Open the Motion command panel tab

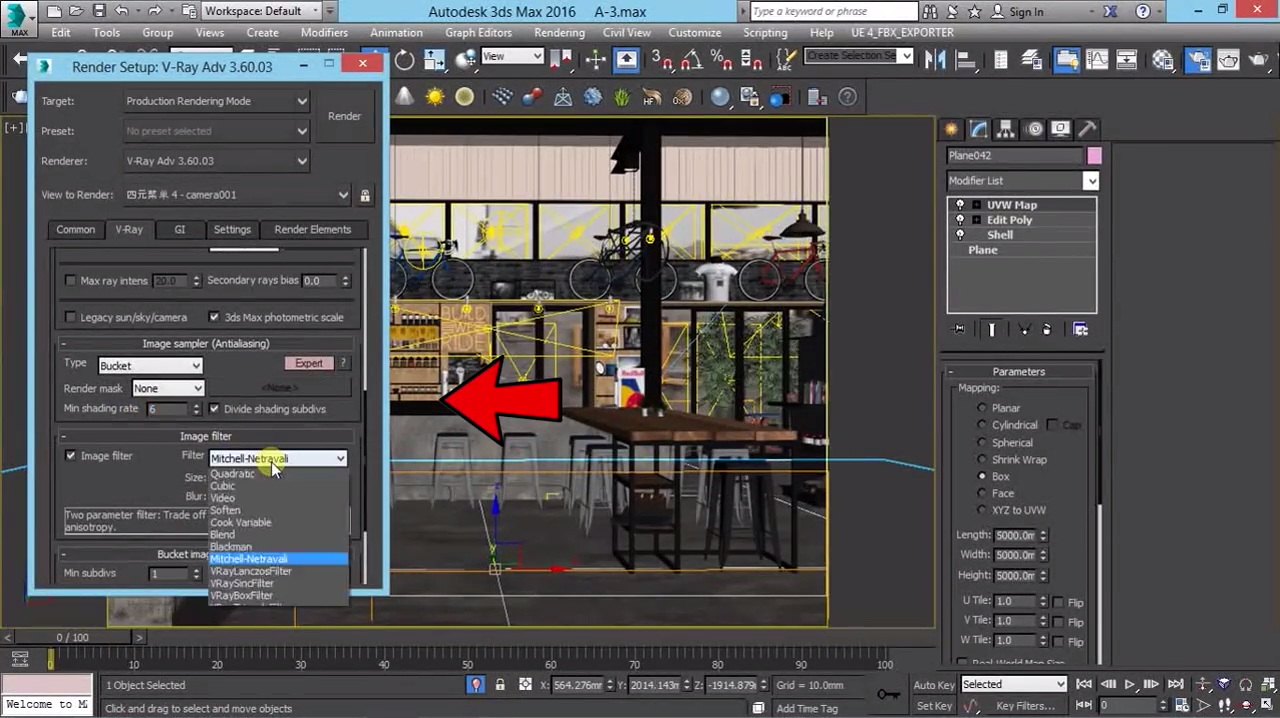[x=1034, y=129]
